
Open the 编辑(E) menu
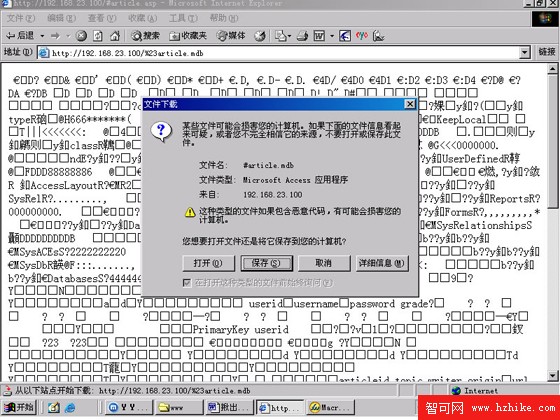pos(61,18)
